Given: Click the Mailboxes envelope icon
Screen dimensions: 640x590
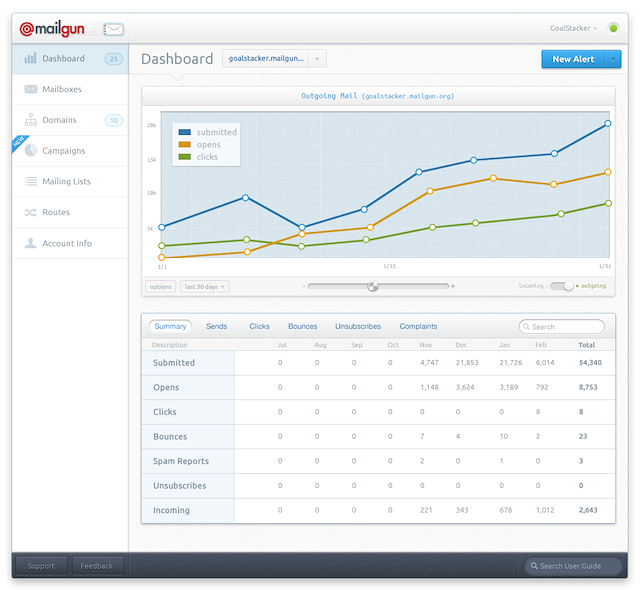Looking at the screenshot, I should (31, 89).
